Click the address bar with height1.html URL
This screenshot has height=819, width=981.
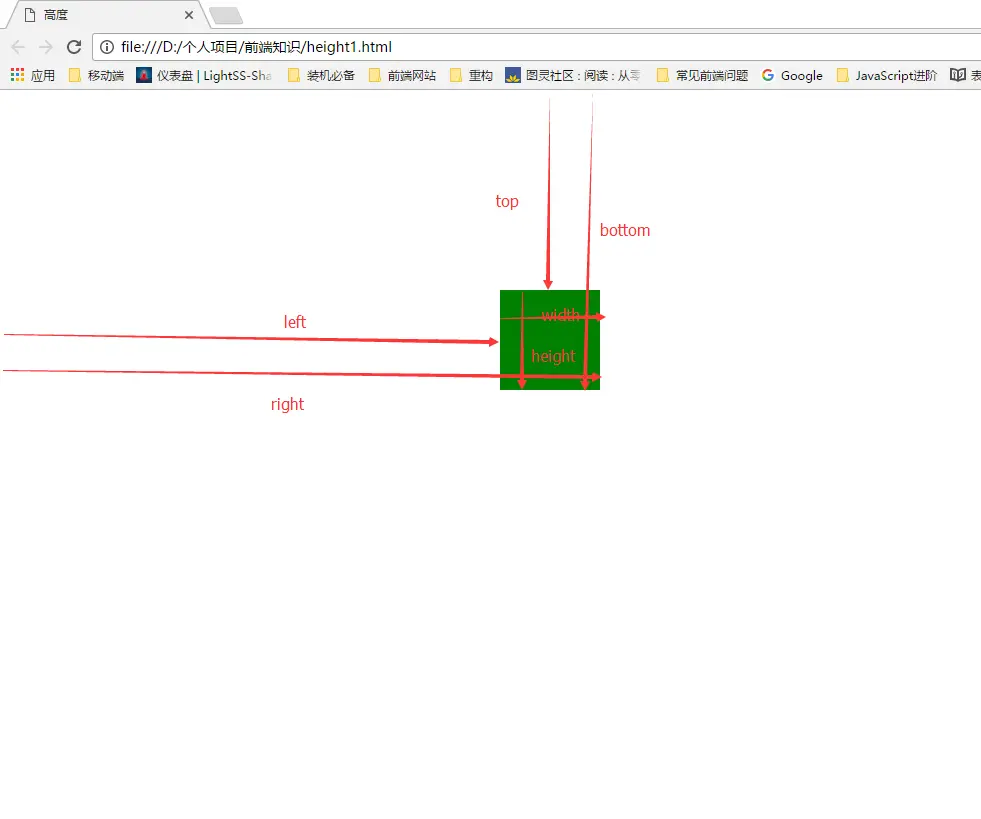point(538,47)
